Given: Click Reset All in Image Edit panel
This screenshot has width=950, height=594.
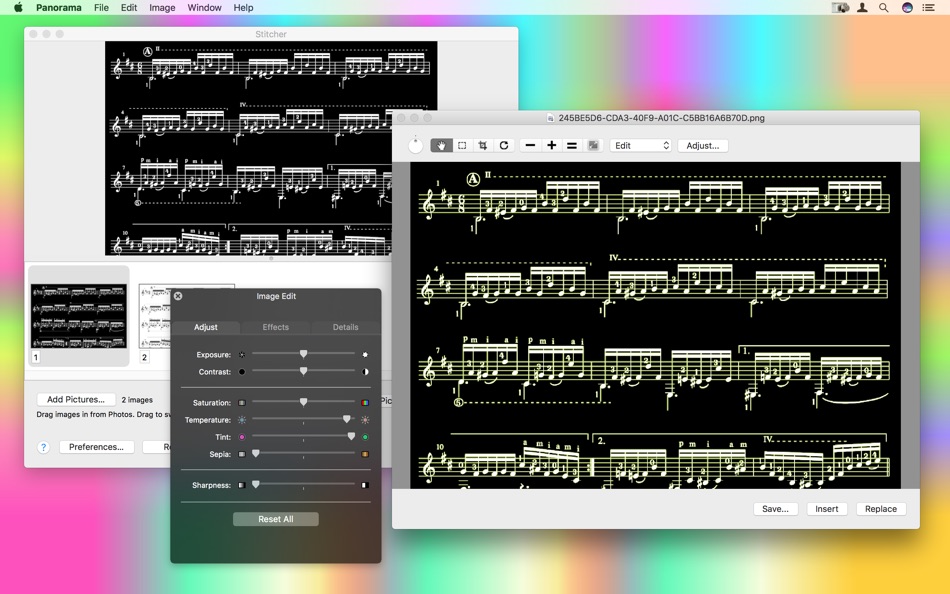Looking at the screenshot, I should 276,519.
